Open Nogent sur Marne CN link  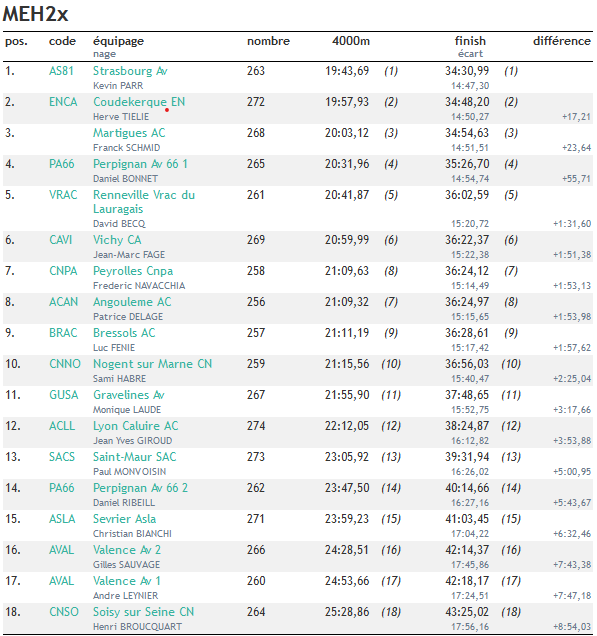(152, 364)
